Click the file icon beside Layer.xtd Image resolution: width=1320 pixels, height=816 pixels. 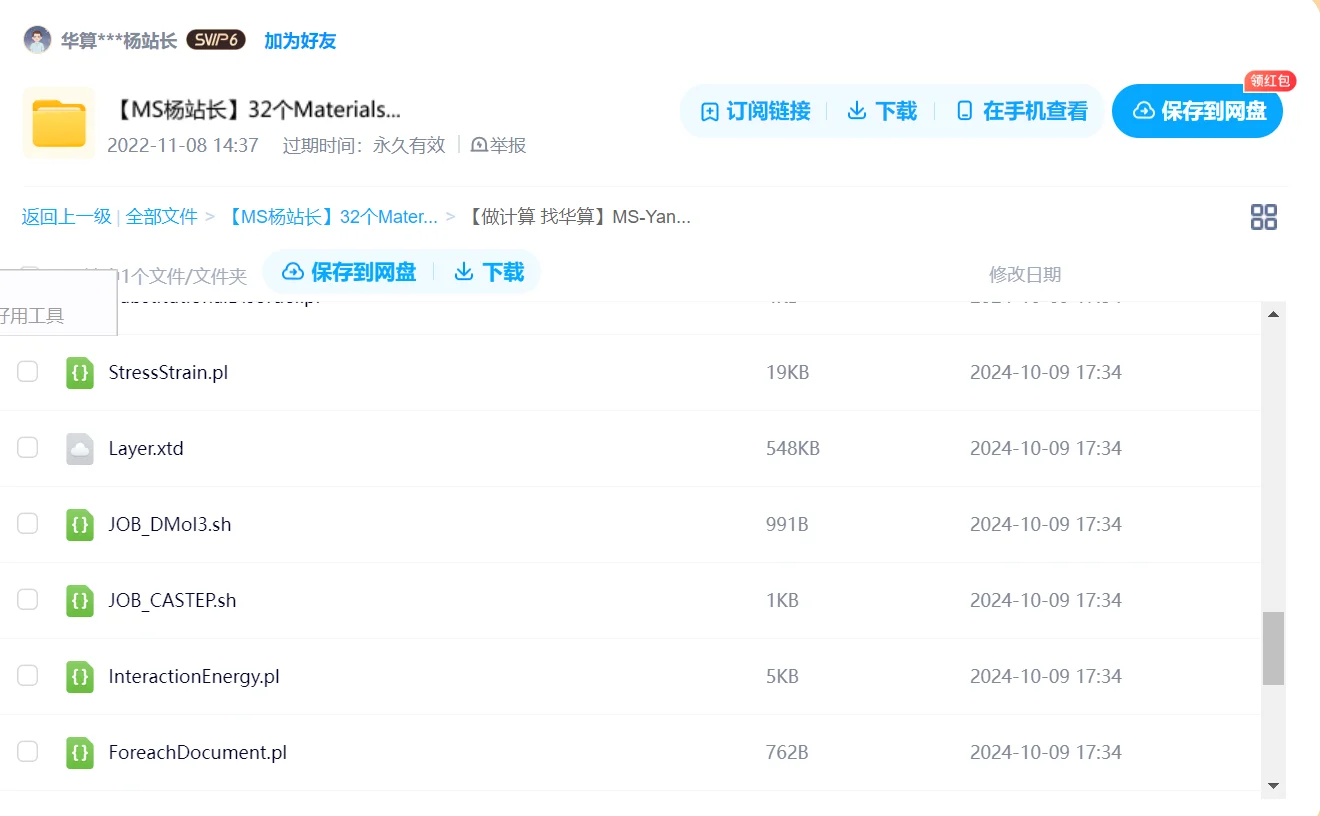(x=79, y=447)
